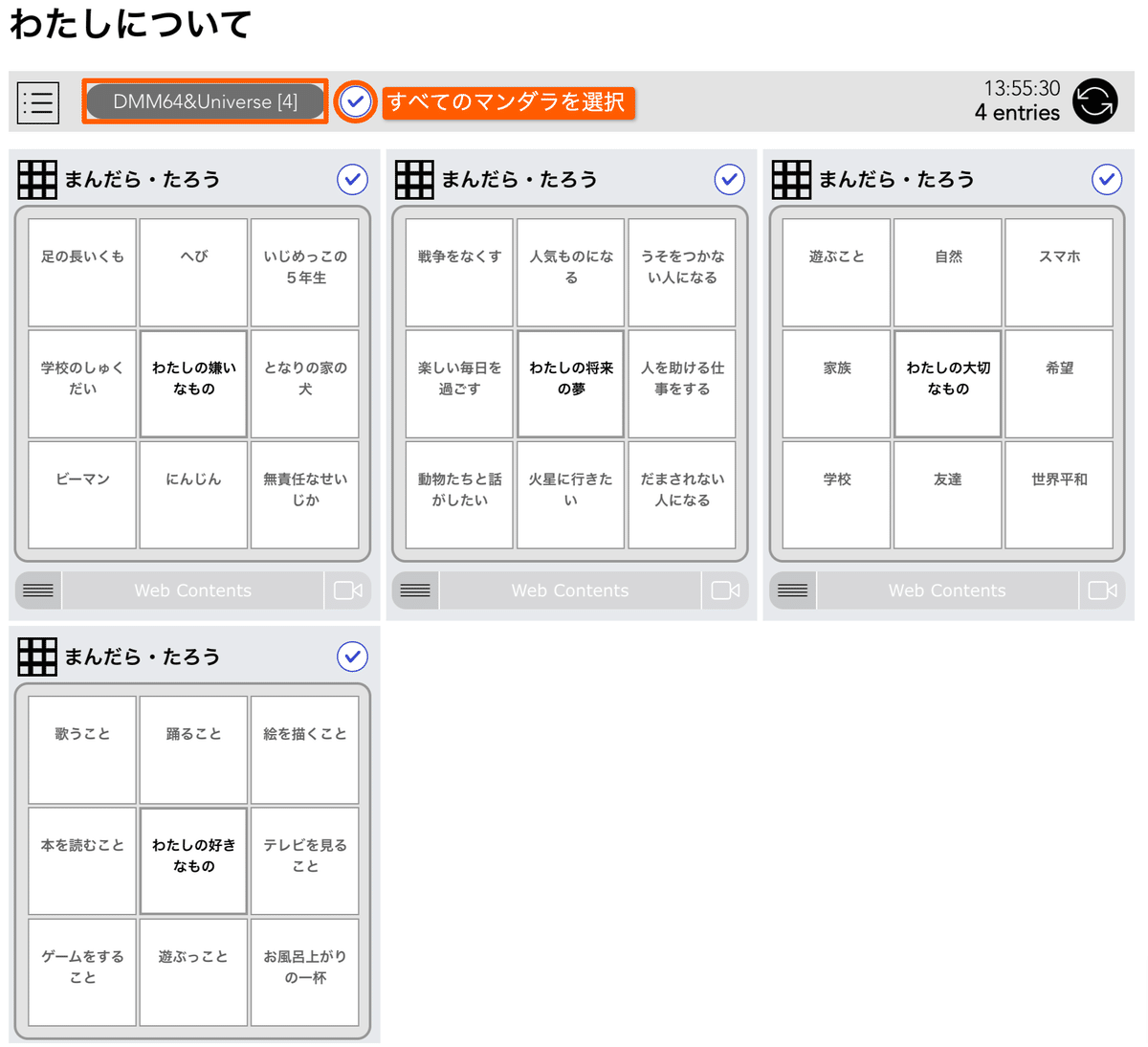The image size is (1148, 1047).
Task: Toggle the checkmark on the わたしの将来の夢 mandala
Action: tap(729, 179)
